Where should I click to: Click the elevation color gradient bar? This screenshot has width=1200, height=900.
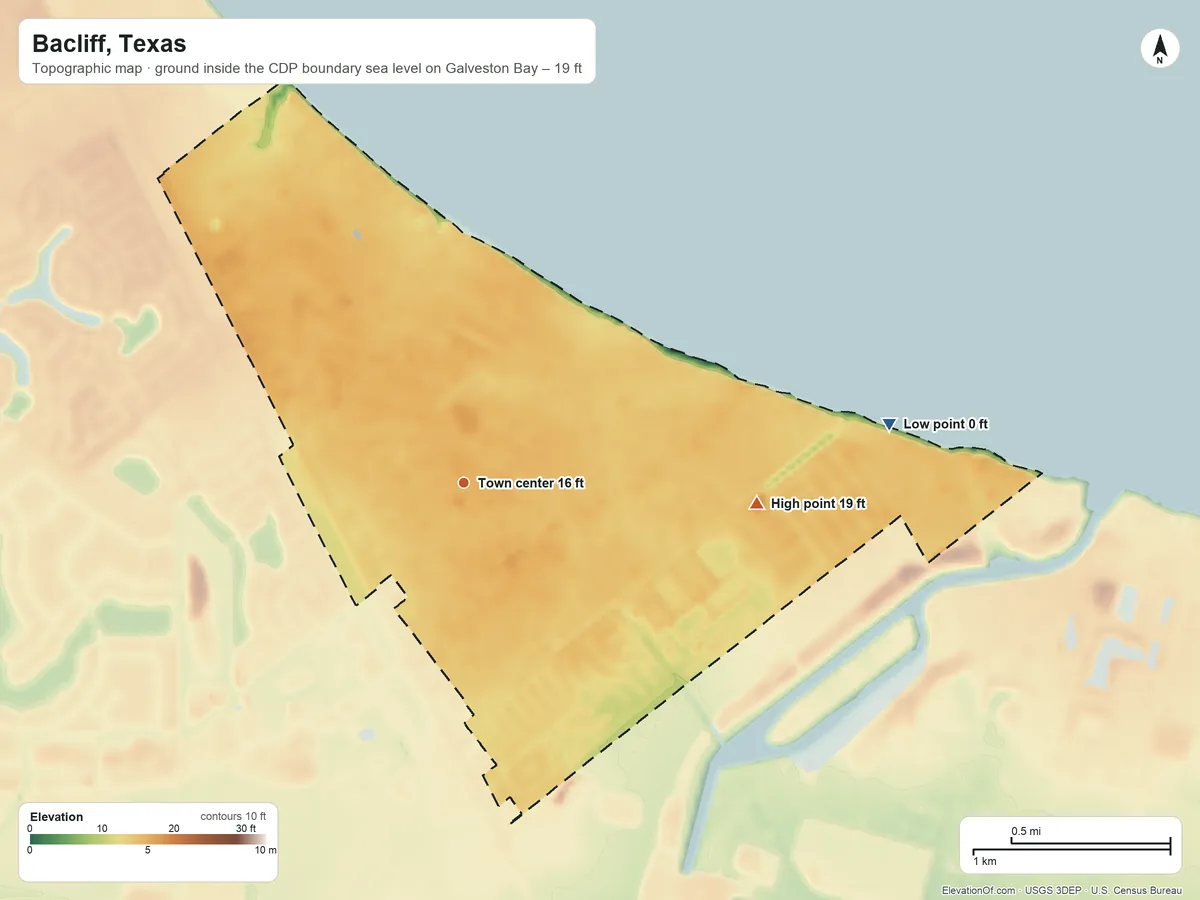point(147,840)
